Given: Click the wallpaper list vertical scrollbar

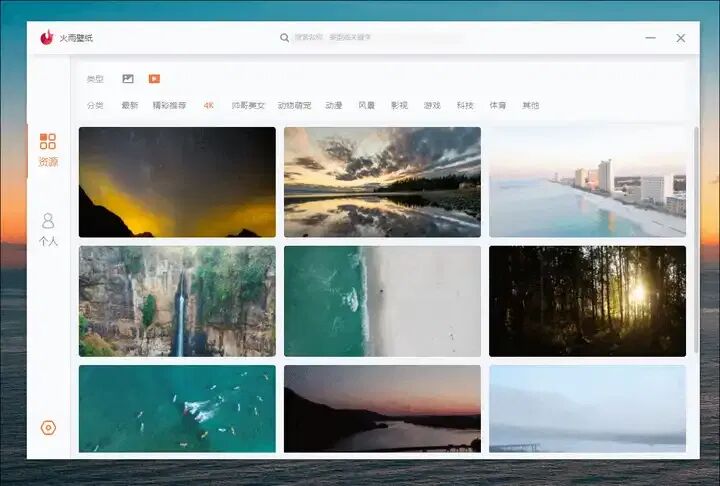Looking at the screenshot, I should pos(696,240).
